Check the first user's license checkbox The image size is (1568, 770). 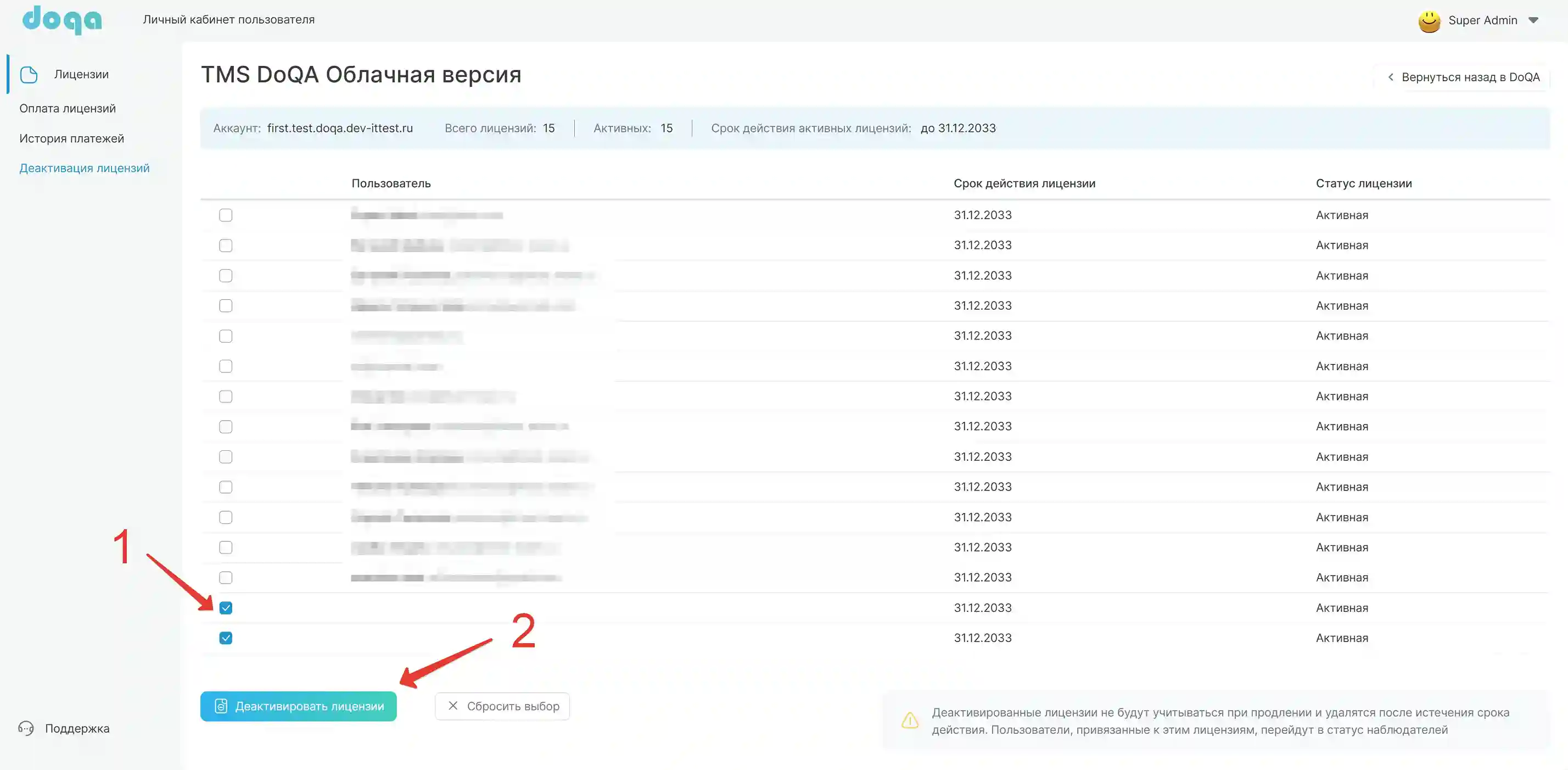(x=226, y=215)
